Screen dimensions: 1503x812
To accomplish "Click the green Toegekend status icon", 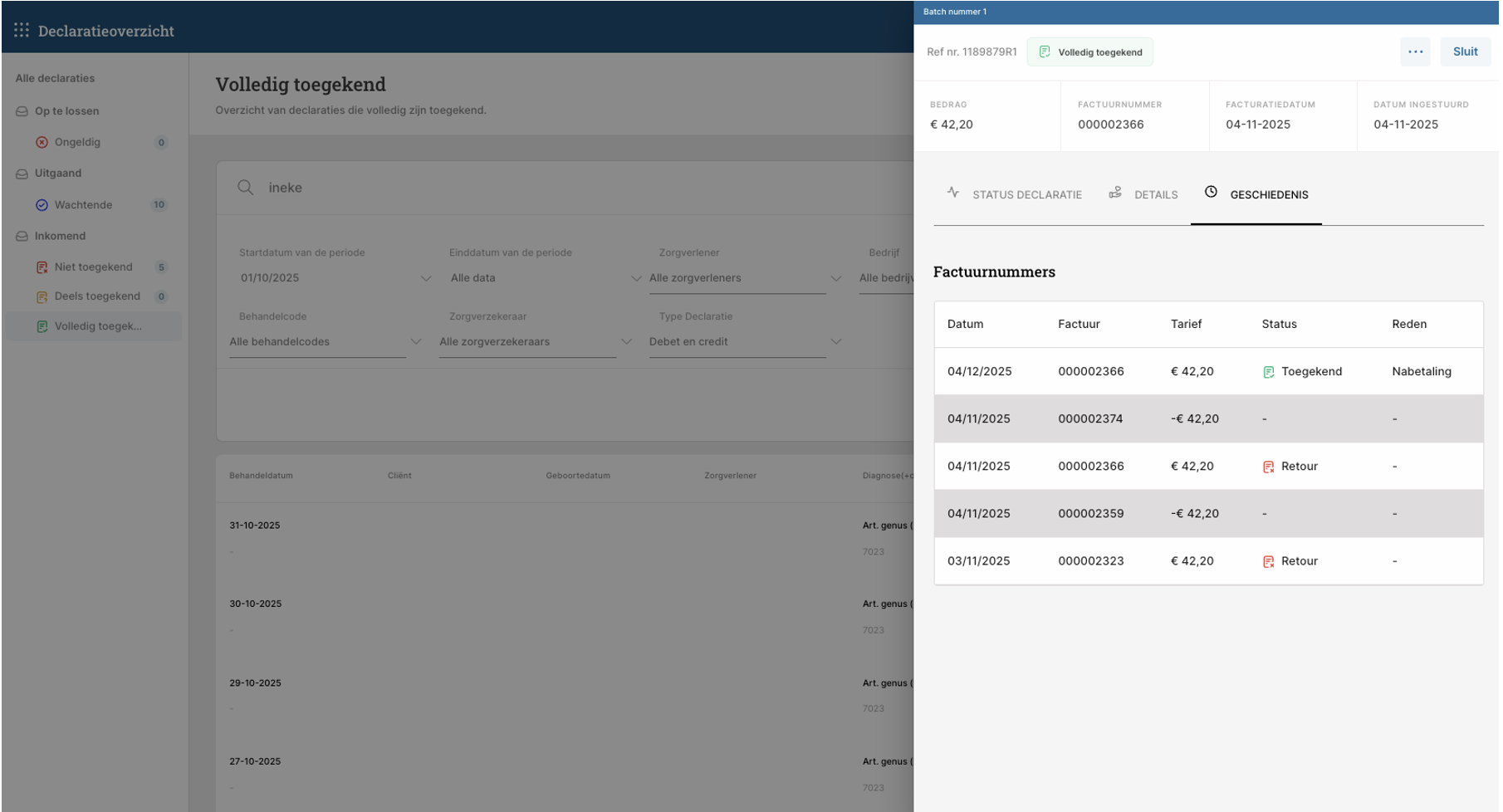I will [1268, 372].
